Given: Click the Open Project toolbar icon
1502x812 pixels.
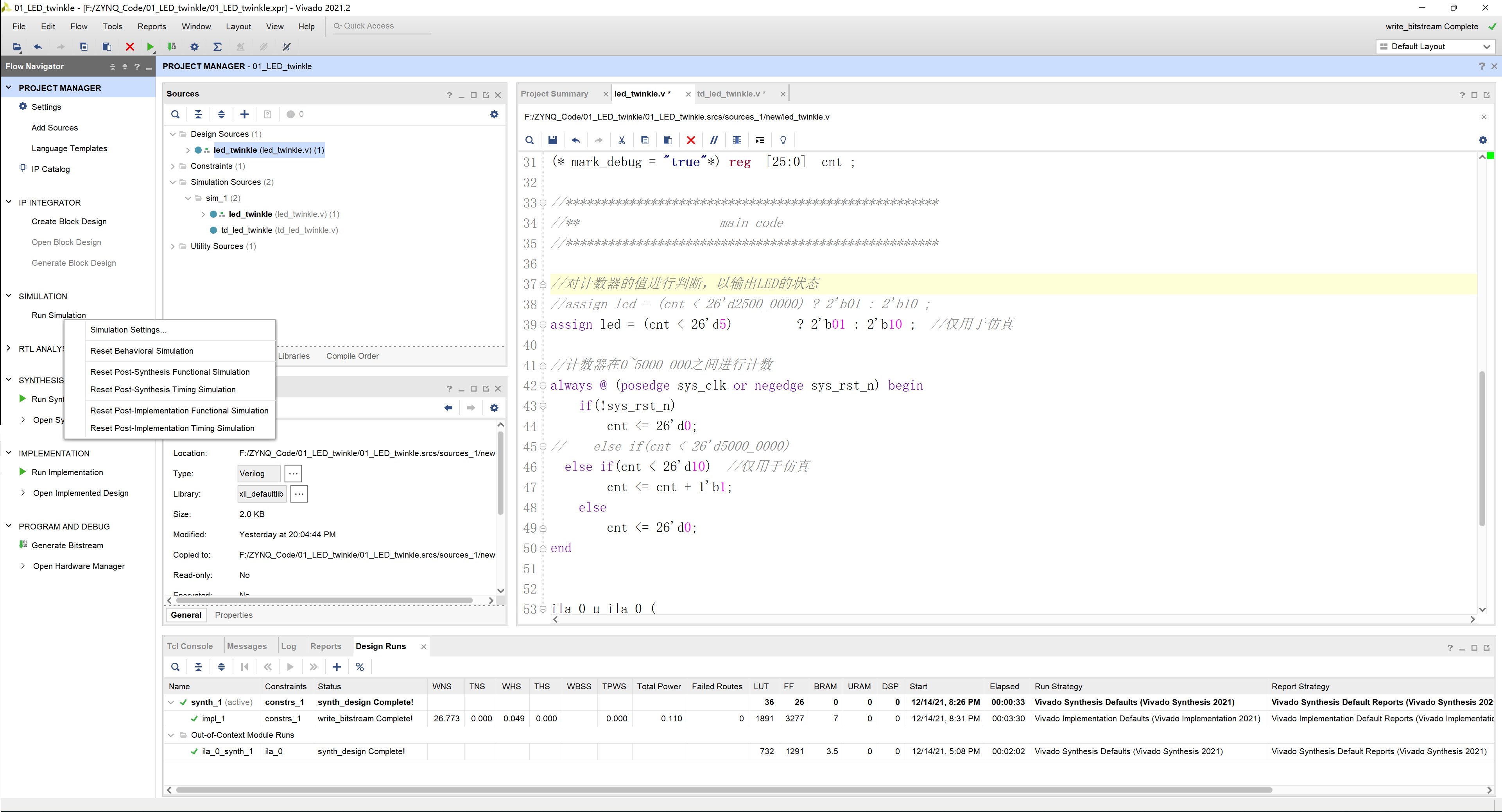Looking at the screenshot, I should pos(17,47).
